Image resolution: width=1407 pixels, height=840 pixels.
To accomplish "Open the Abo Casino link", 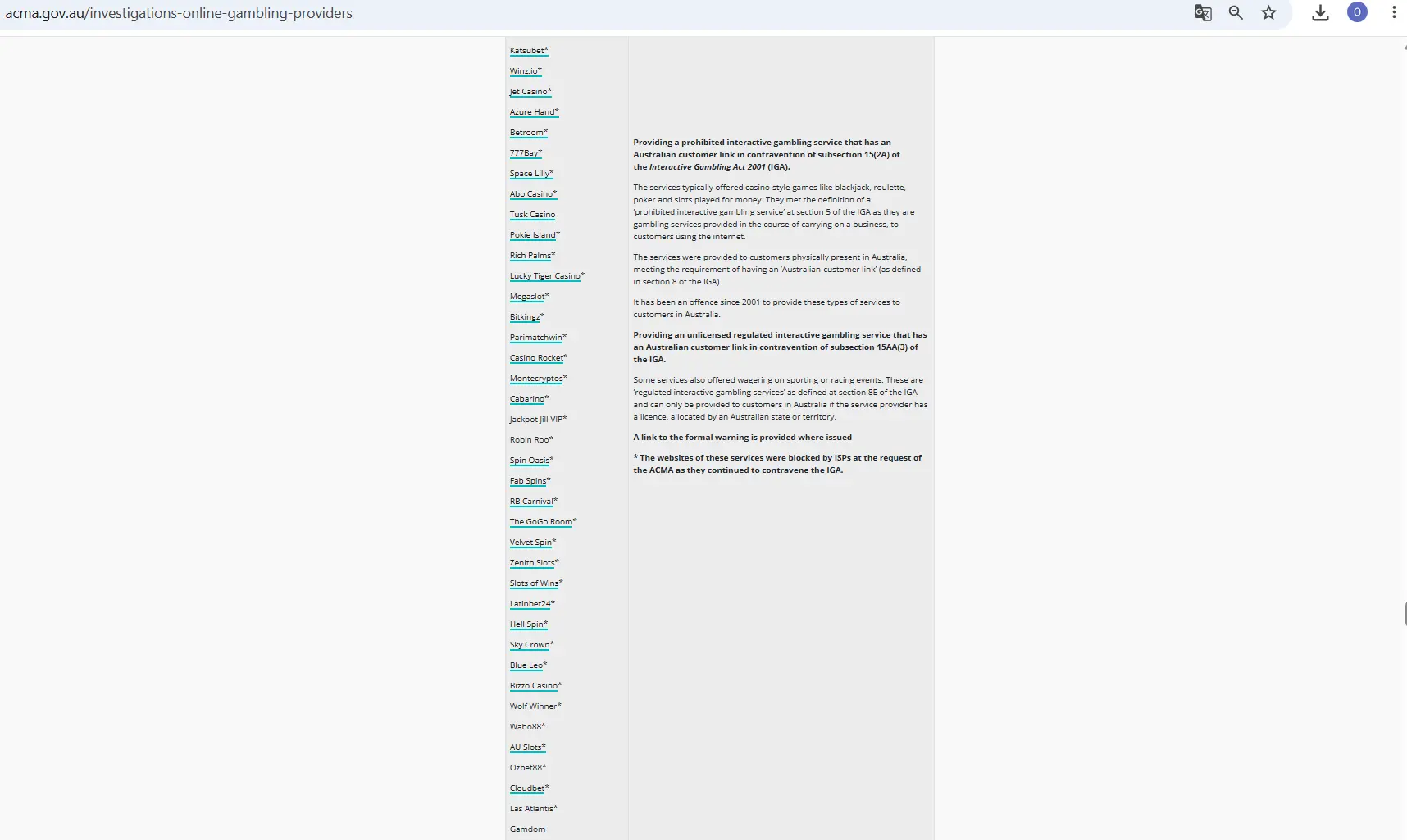I will click(533, 194).
